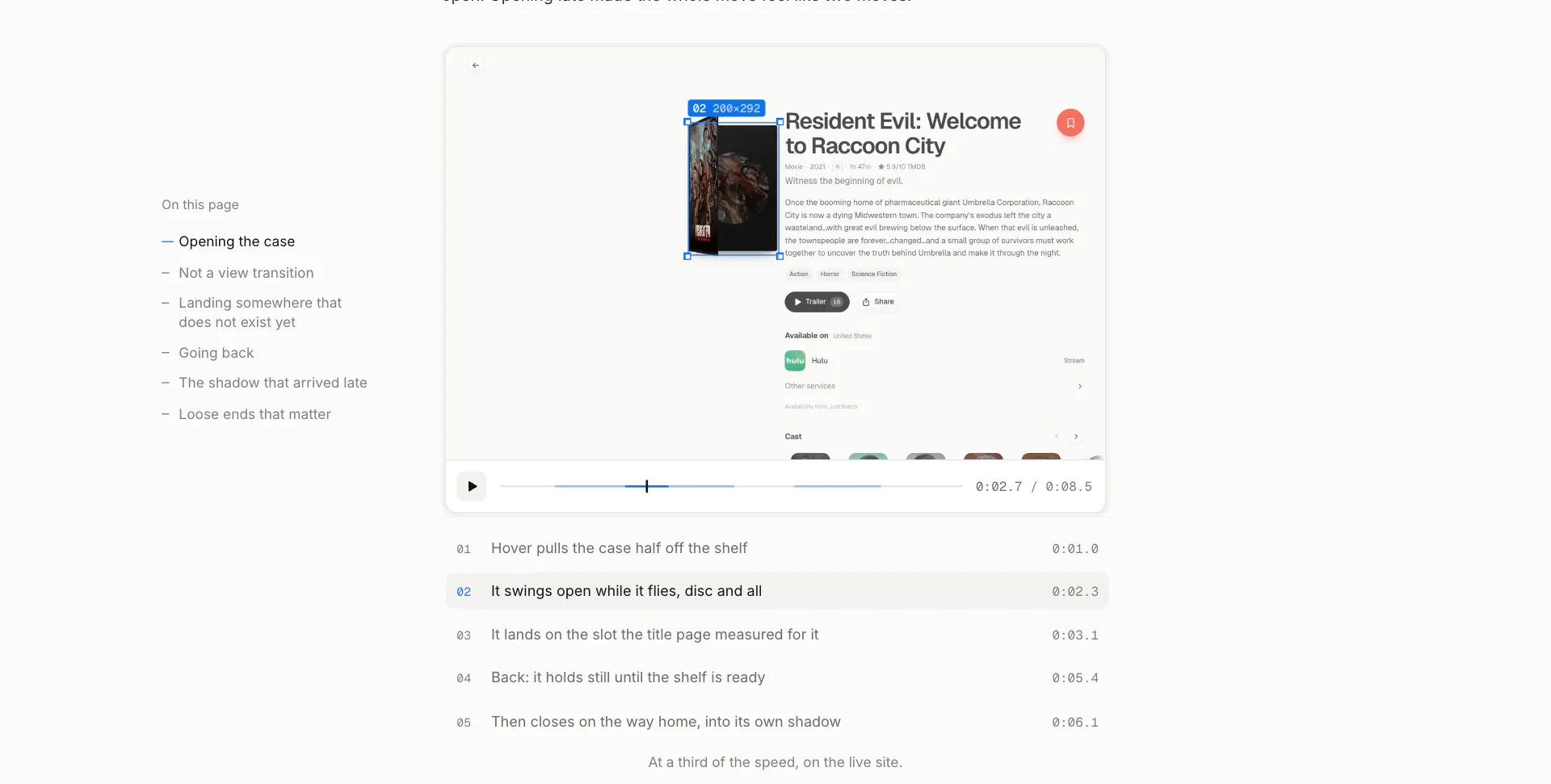Go to 'The shadow that arrived late'
Screen dimensions: 1551x784
tap(273, 383)
